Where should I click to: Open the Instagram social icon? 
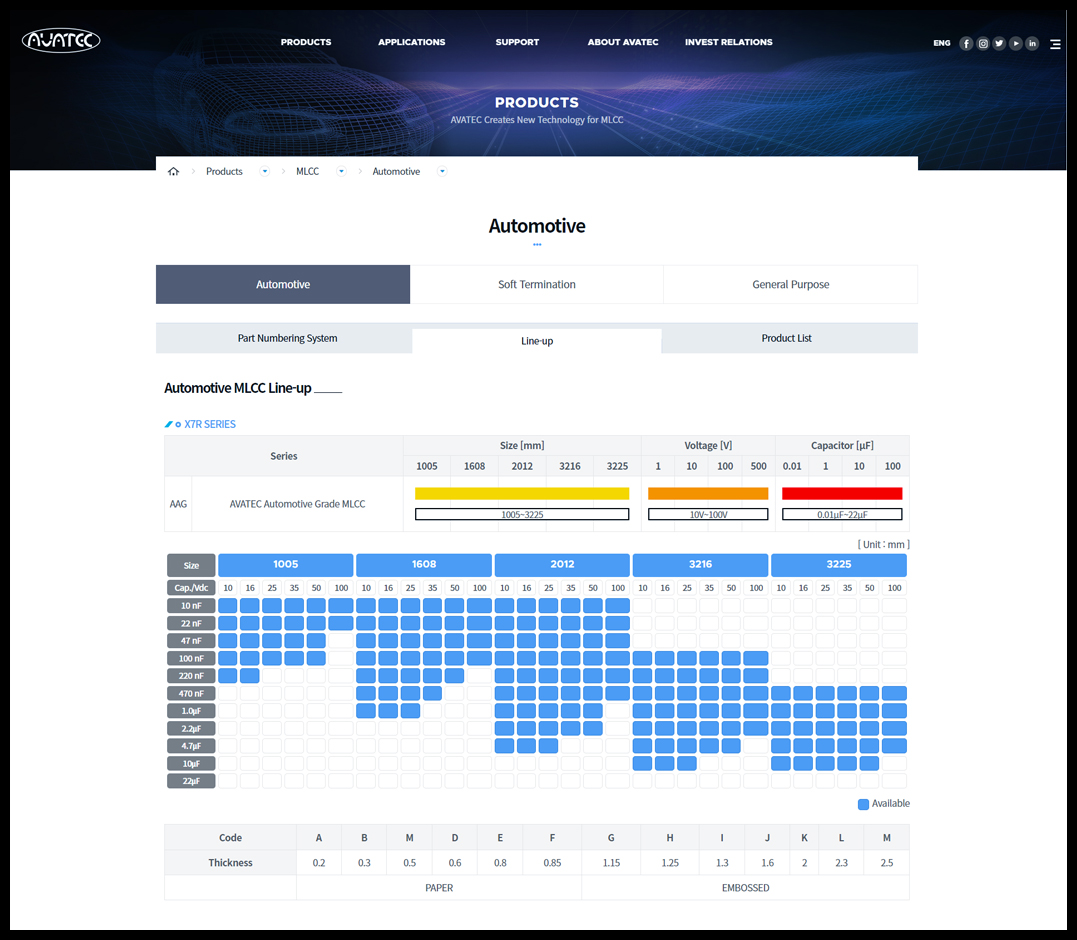tap(983, 43)
